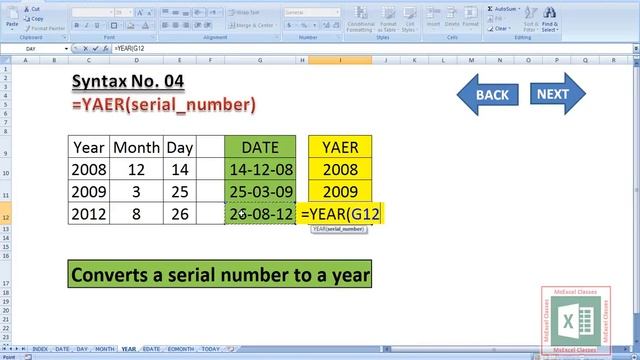The width and height of the screenshot is (640, 360).
Task: Switch to the DATE sheet tab
Action: pyautogui.click(x=62, y=349)
